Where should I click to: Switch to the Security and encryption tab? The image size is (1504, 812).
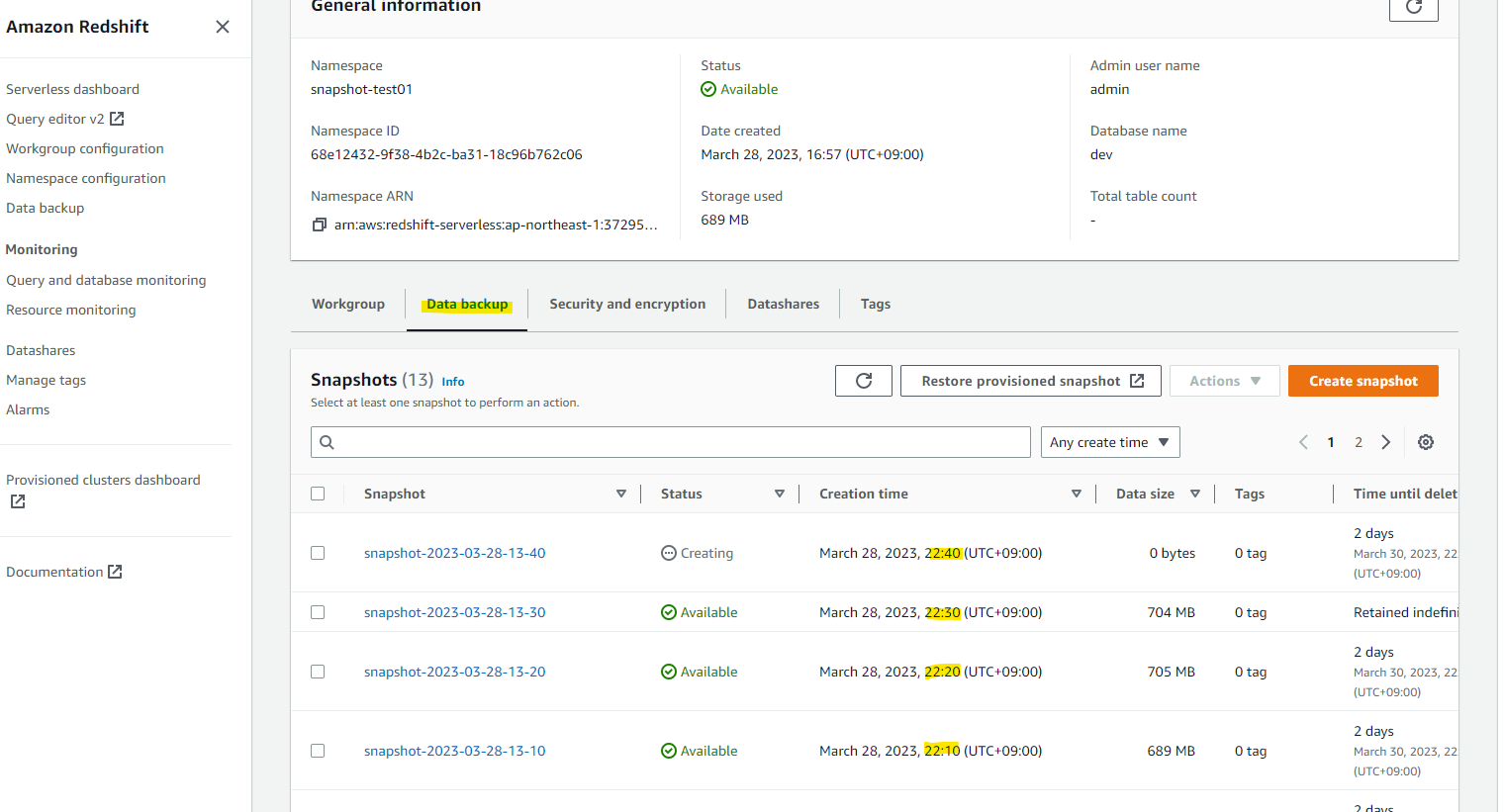pyautogui.click(x=627, y=304)
